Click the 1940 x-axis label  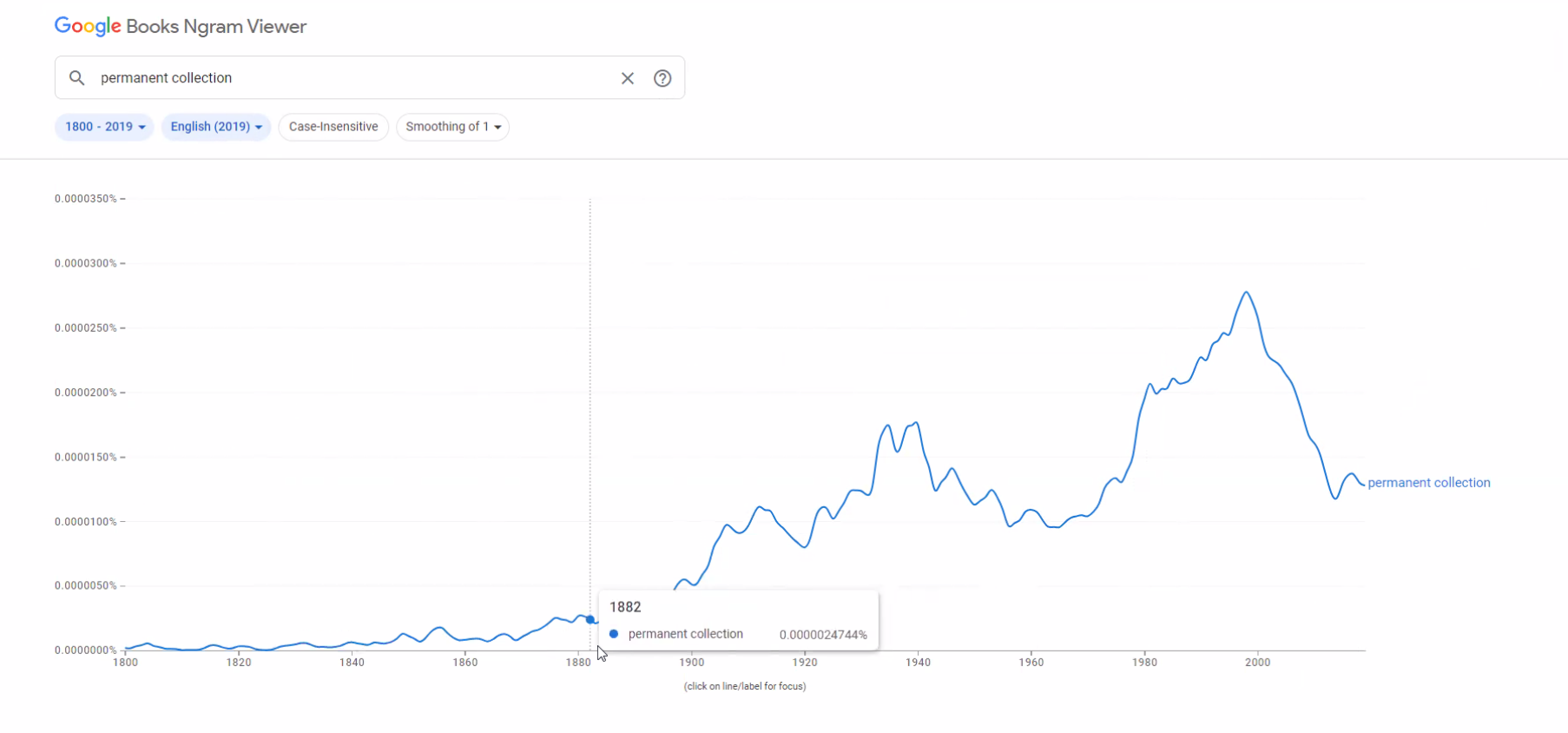(918, 663)
